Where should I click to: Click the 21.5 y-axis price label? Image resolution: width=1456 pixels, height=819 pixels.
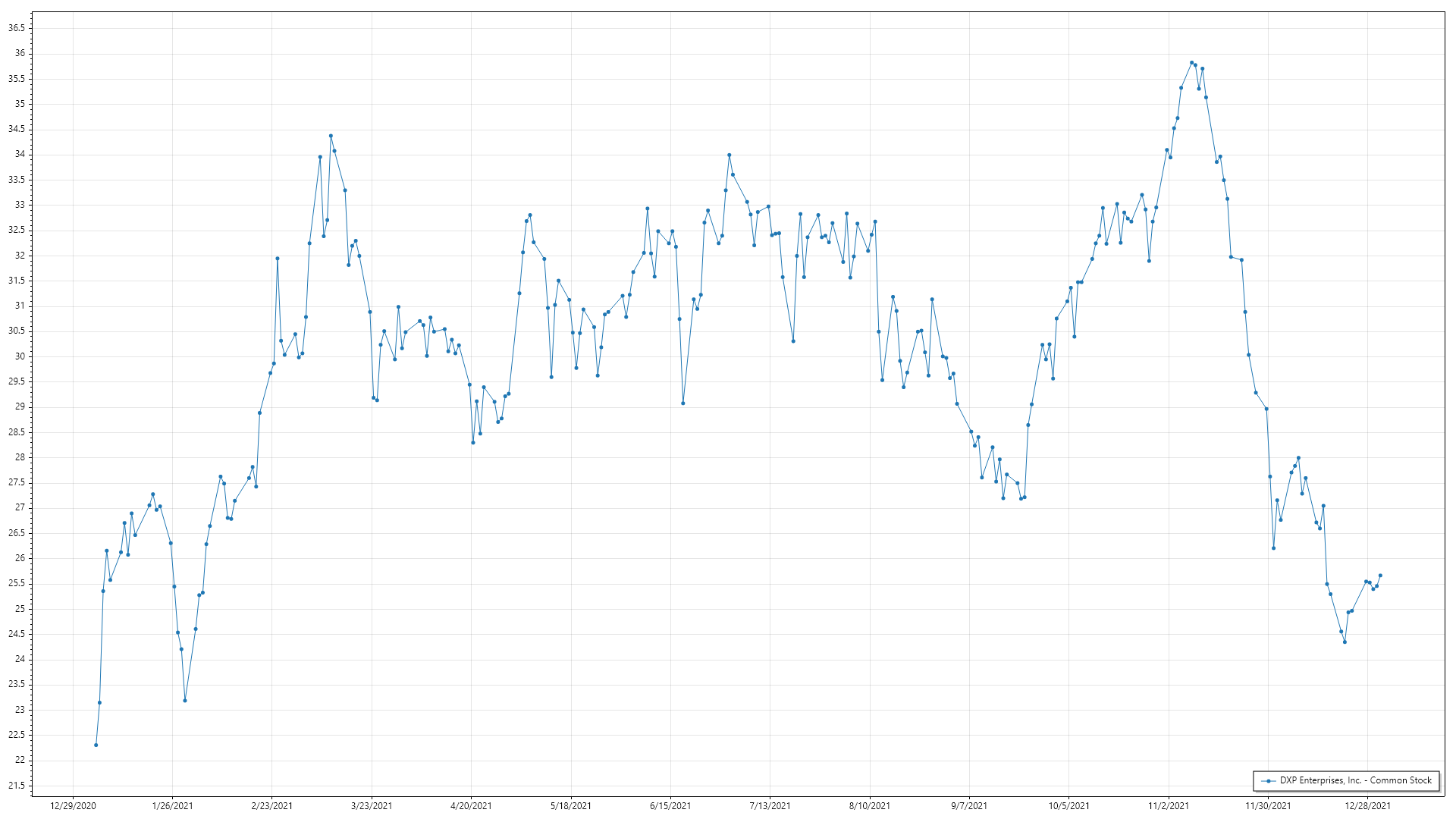(x=17, y=786)
